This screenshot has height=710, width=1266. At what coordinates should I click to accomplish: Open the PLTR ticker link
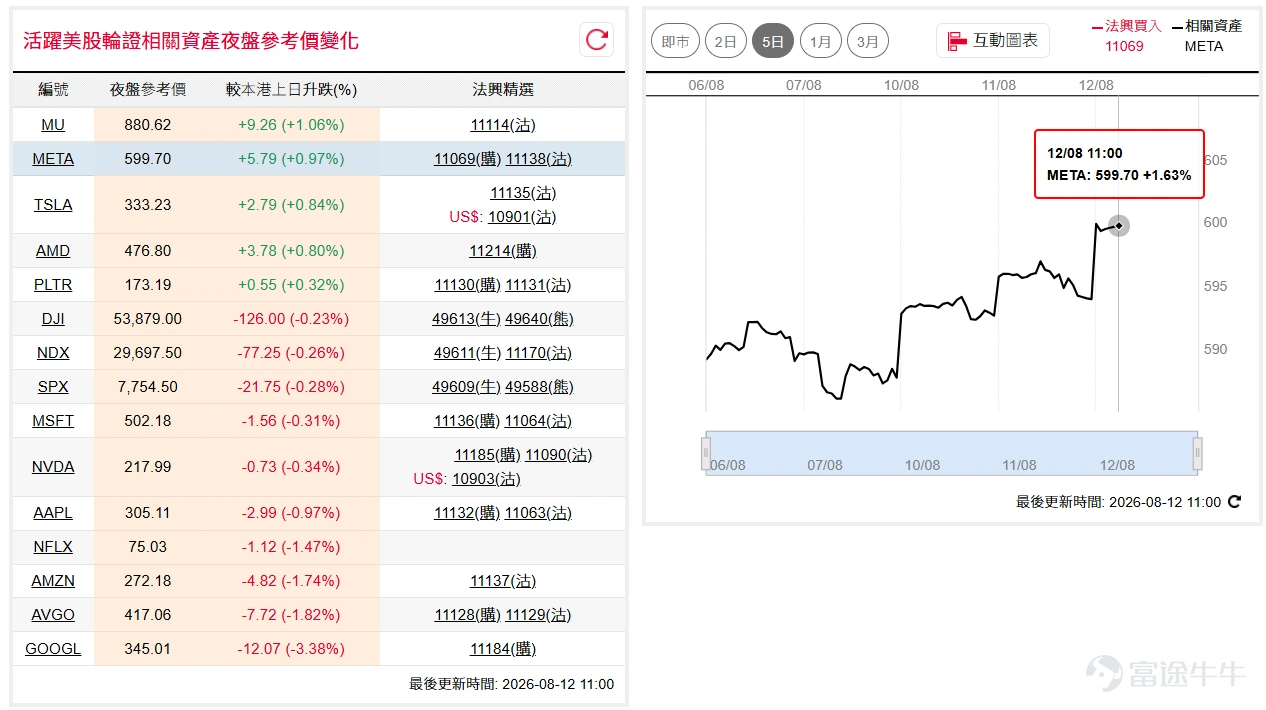[53, 285]
